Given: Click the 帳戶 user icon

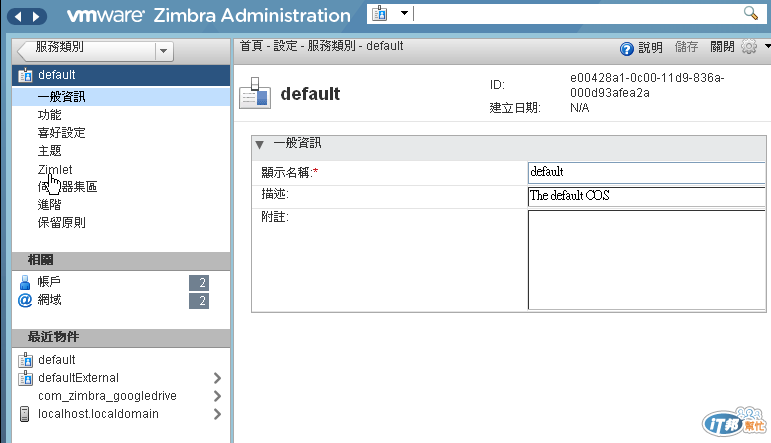Looking at the screenshot, I should point(25,283).
